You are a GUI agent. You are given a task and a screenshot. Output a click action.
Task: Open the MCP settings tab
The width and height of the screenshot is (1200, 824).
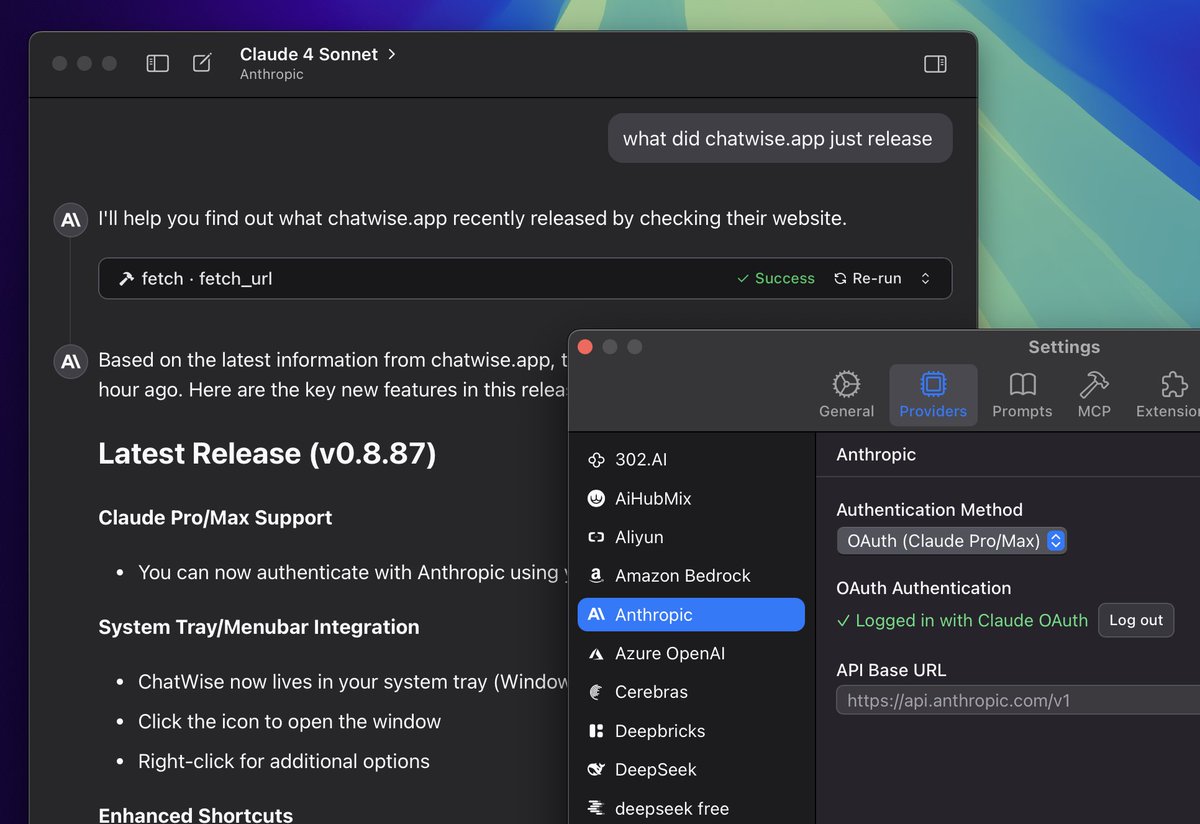[1094, 395]
